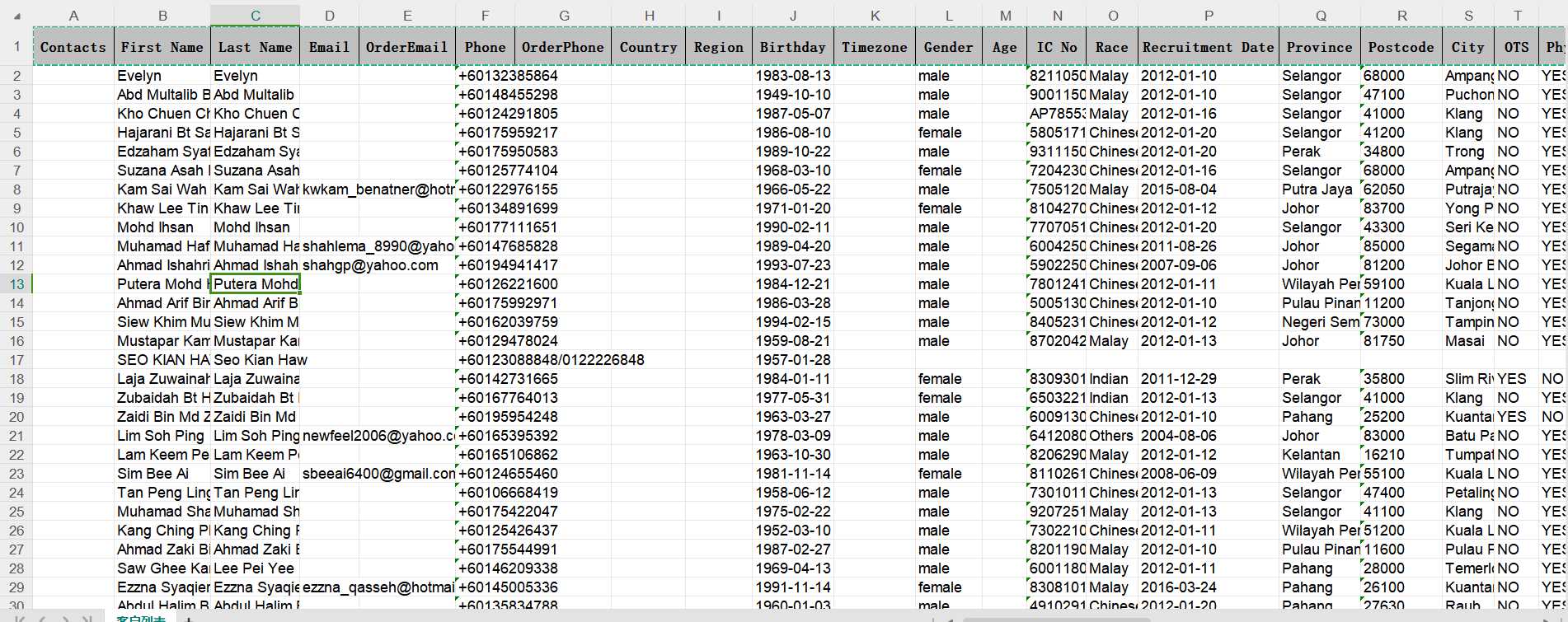Select row 2 header number
Image resolution: width=1568 pixels, height=622 pixels.
tap(16, 76)
